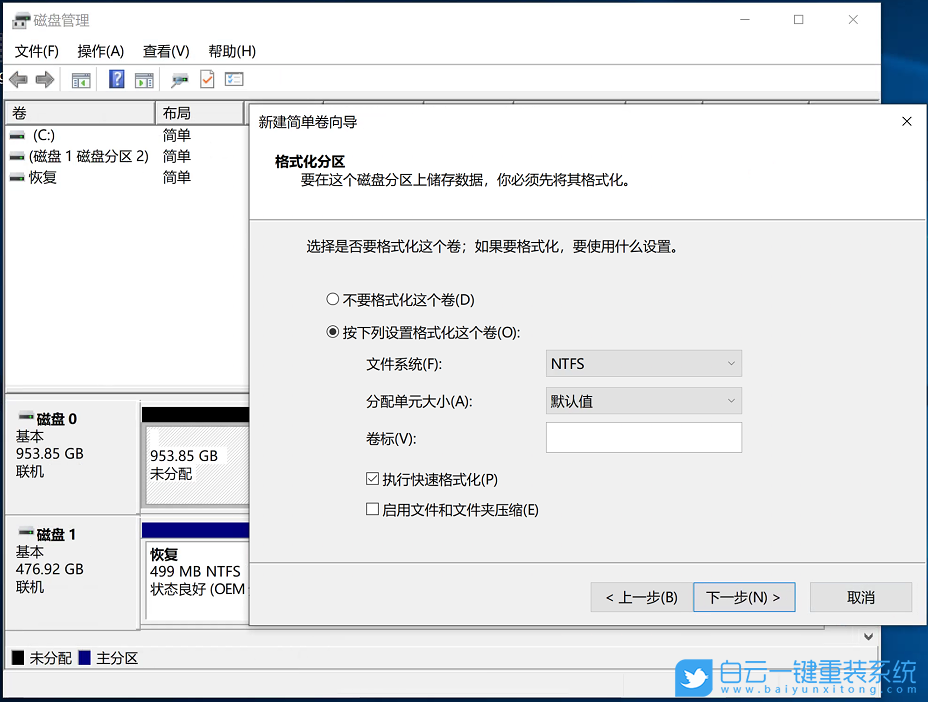The width and height of the screenshot is (928, 702).
Task: Open the 查看(V) menu
Action: 164,51
